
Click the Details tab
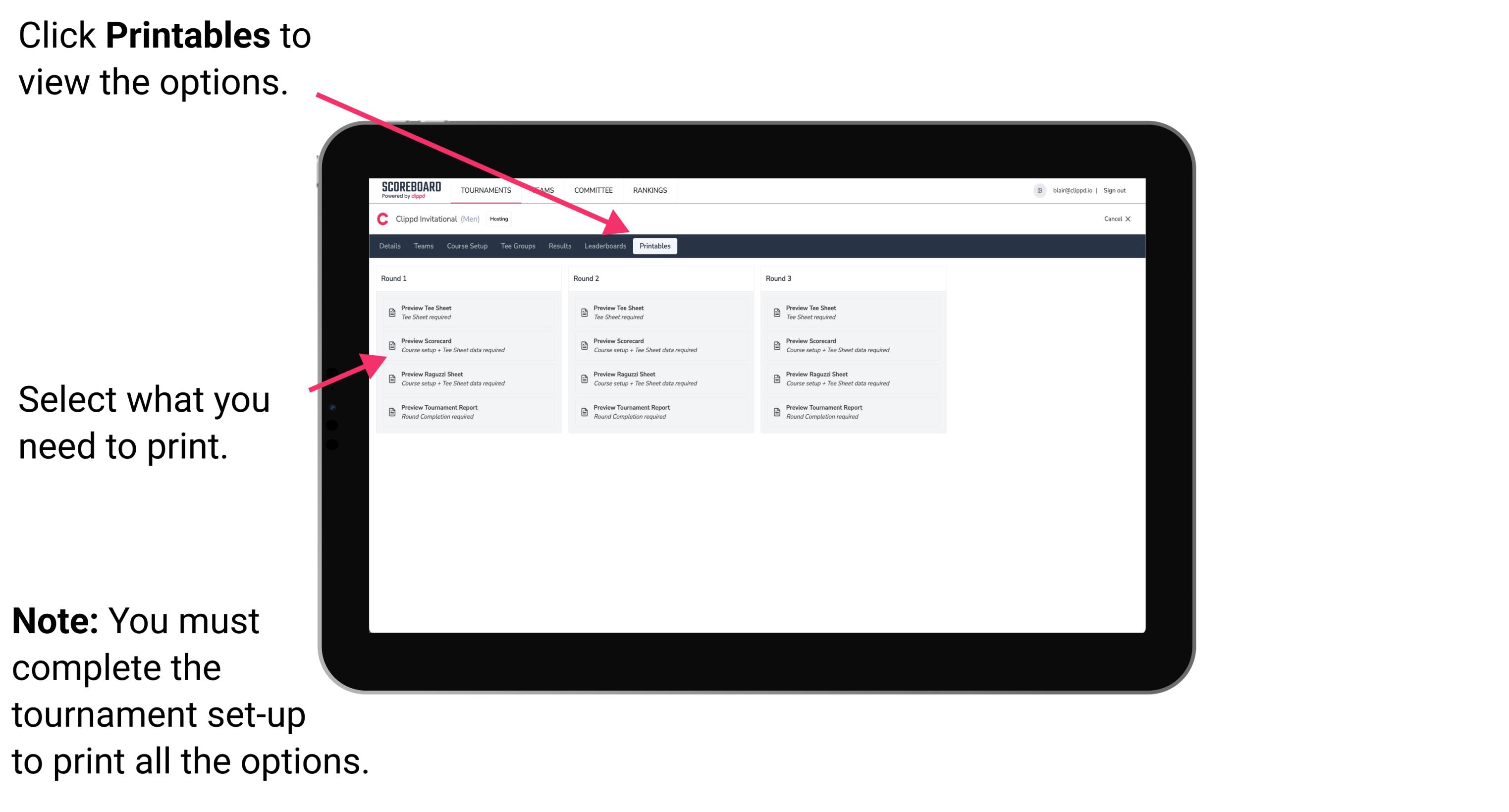pyautogui.click(x=389, y=246)
